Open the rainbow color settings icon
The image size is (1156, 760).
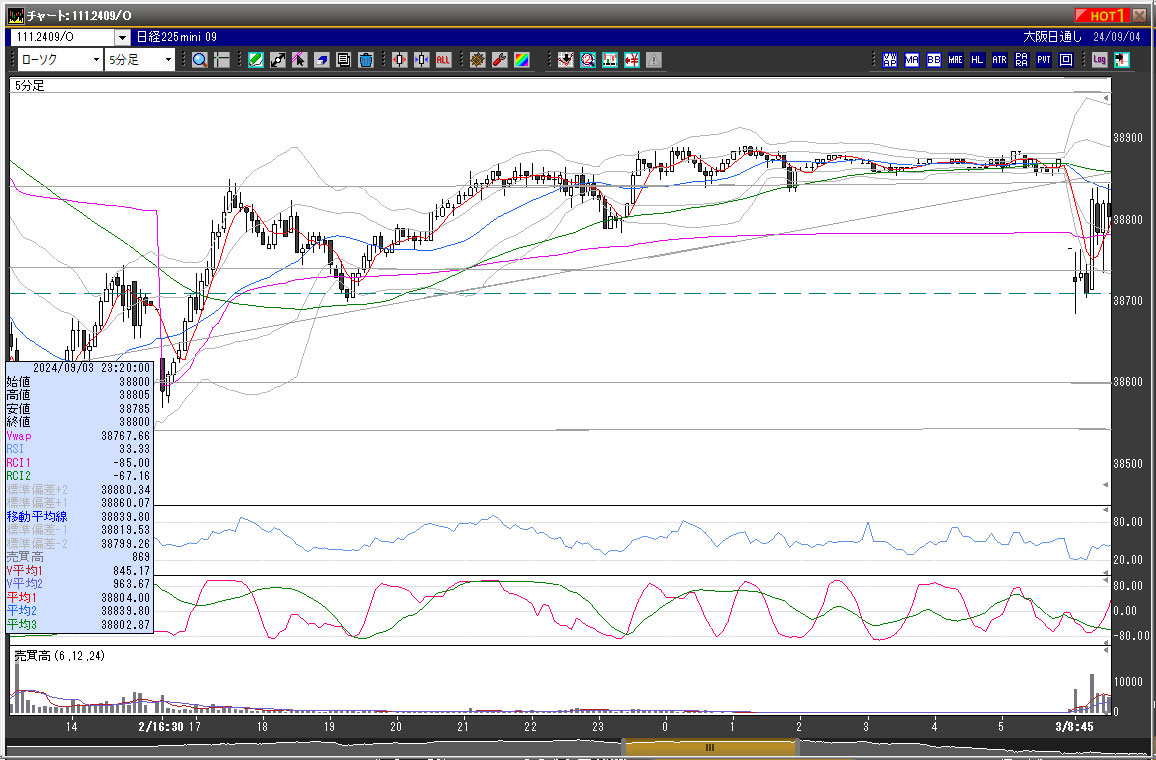coord(522,60)
